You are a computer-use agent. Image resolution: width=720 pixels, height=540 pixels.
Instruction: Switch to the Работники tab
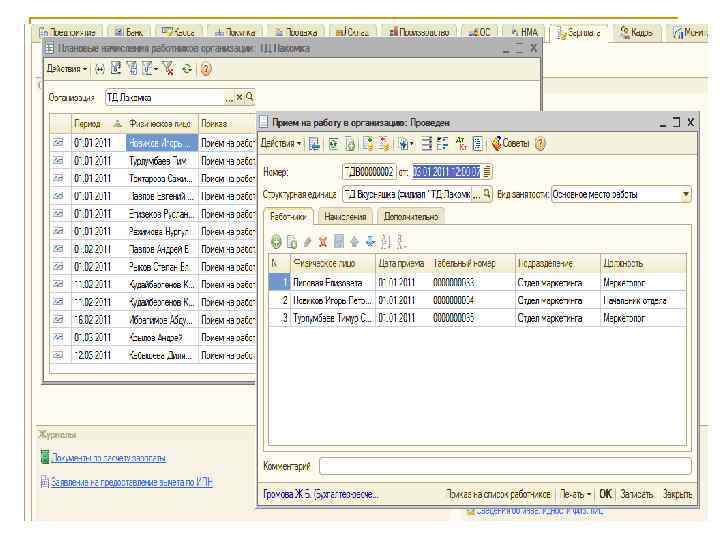(x=288, y=216)
